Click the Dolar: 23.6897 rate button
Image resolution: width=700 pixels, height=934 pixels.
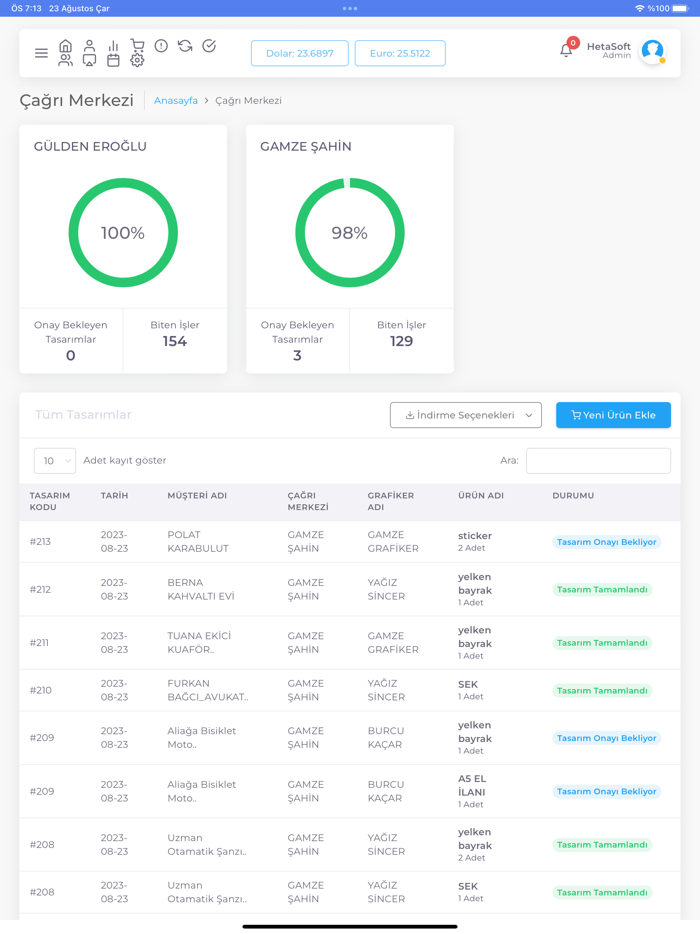[300, 53]
